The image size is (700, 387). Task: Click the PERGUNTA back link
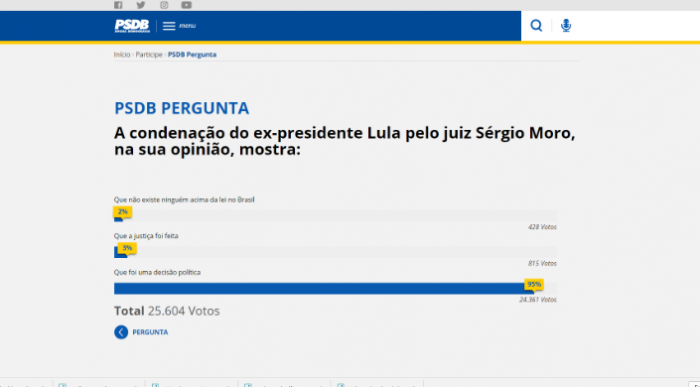[x=150, y=332]
